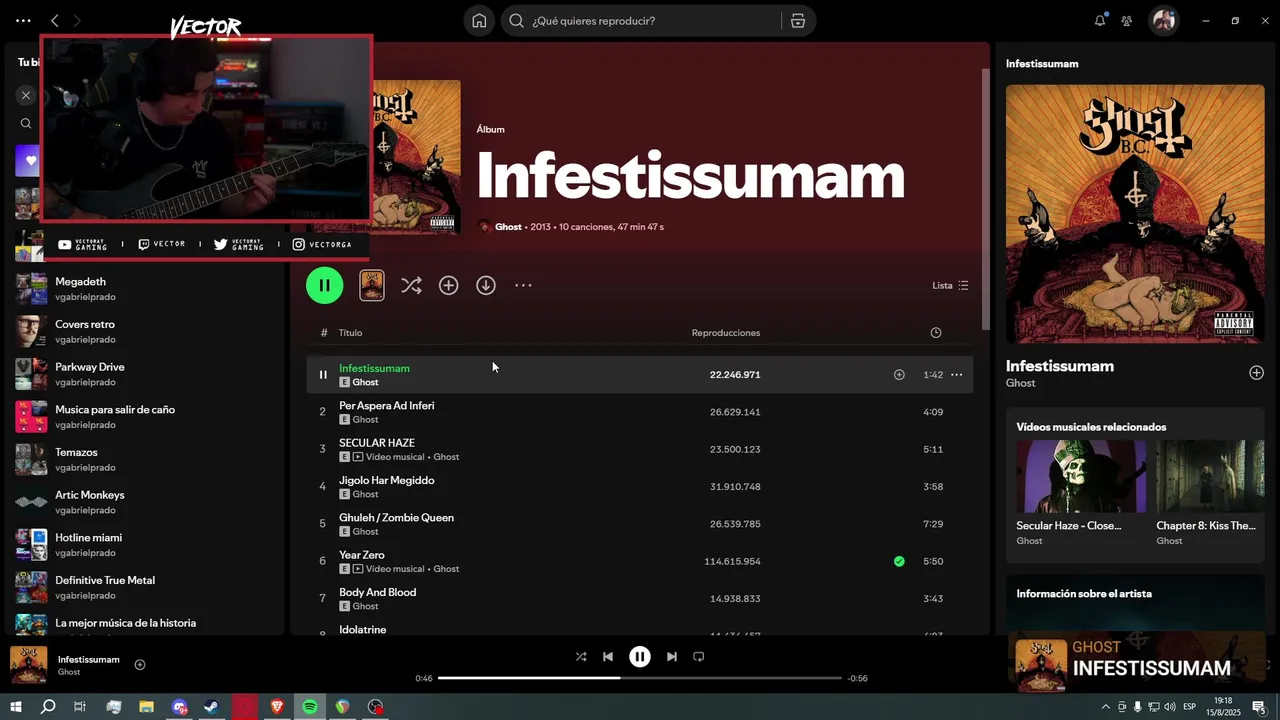Sort tracks by Título column header

click(x=350, y=333)
